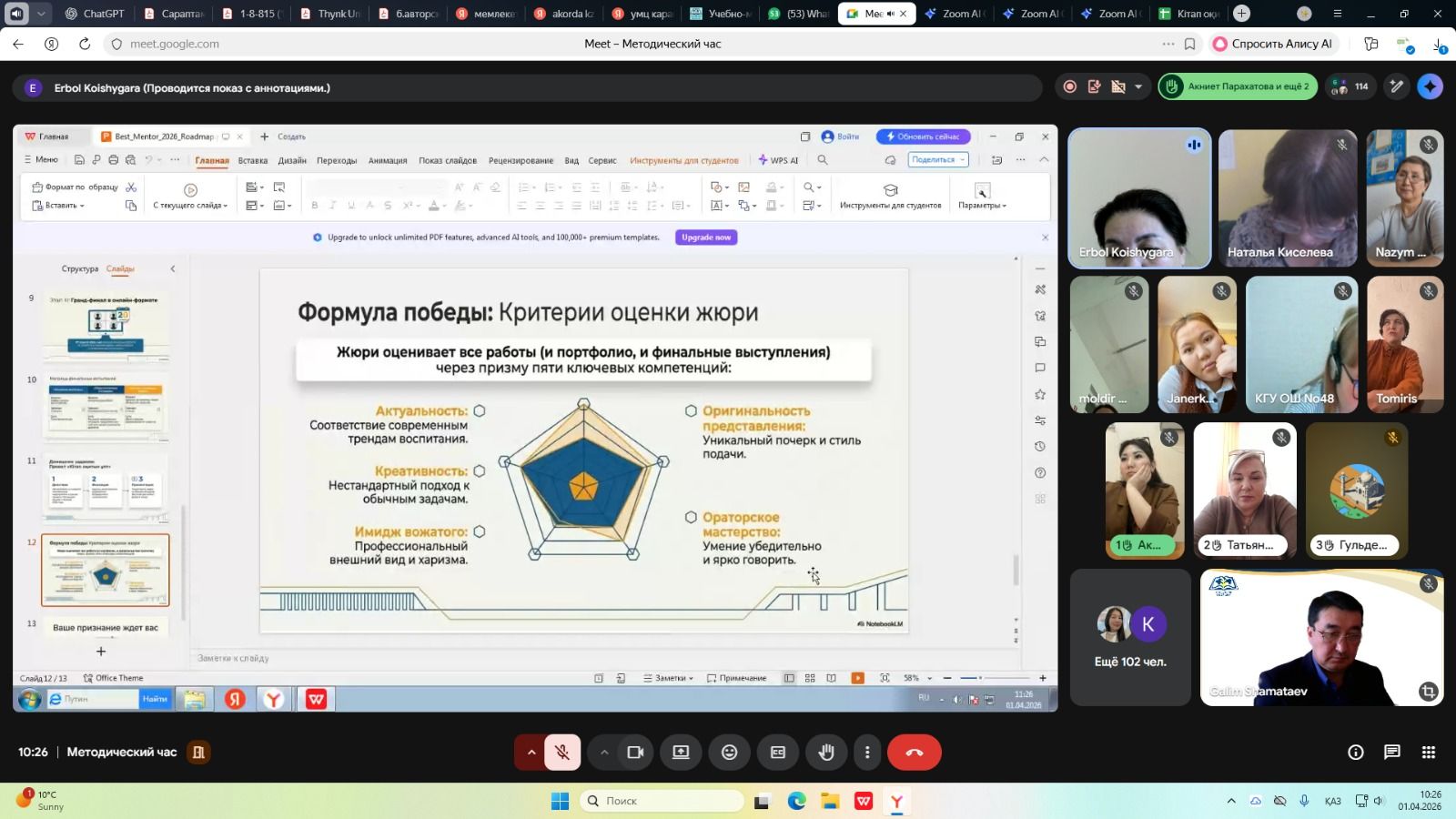Open the Gemini sparkle button
The image size is (1456, 819).
tap(1430, 86)
